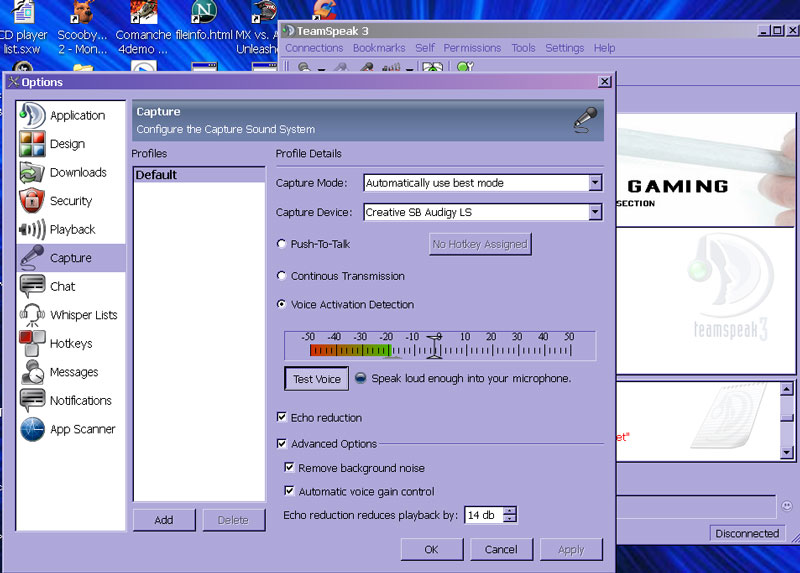The height and width of the screenshot is (573, 800).
Task: Select the Messages options icon
Action: (32, 372)
